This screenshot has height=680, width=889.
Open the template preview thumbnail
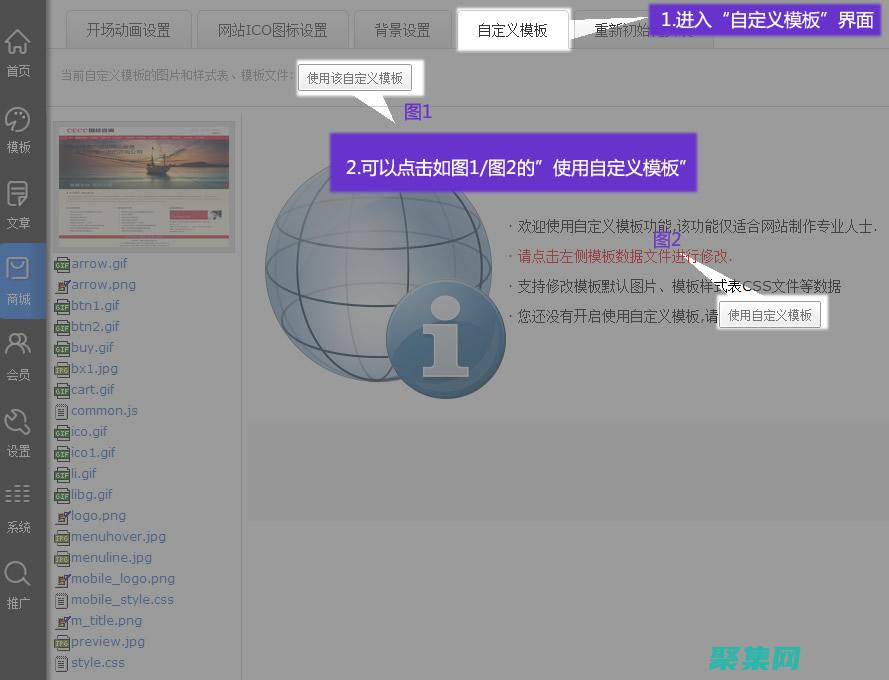coord(144,187)
